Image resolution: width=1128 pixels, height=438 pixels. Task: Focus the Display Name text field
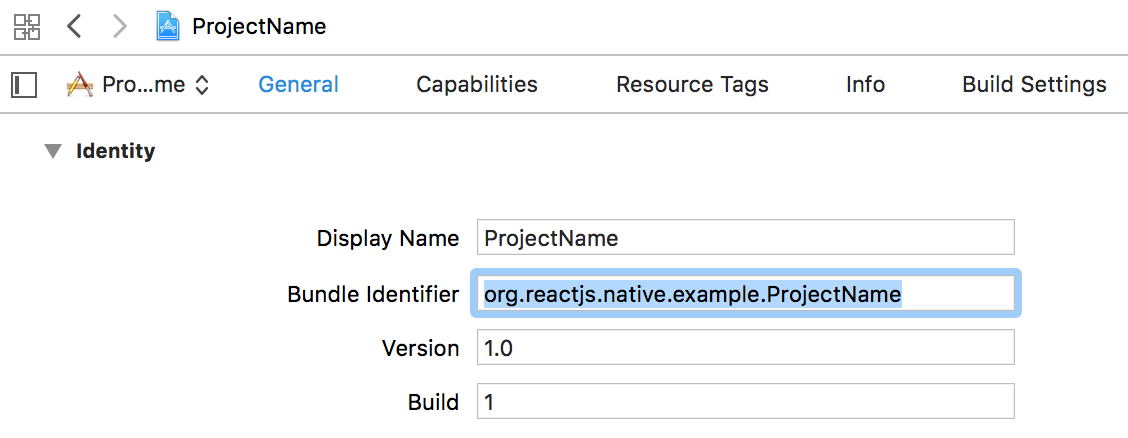coord(746,237)
